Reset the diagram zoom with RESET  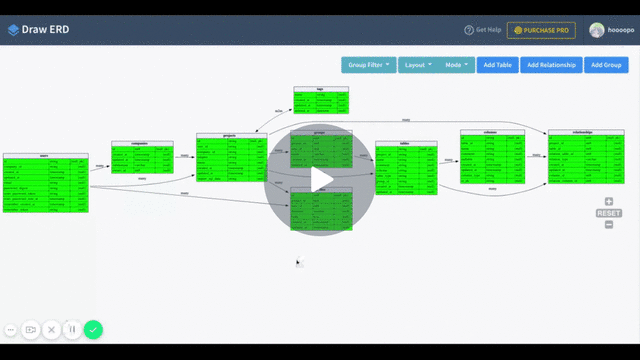(x=609, y=213)
